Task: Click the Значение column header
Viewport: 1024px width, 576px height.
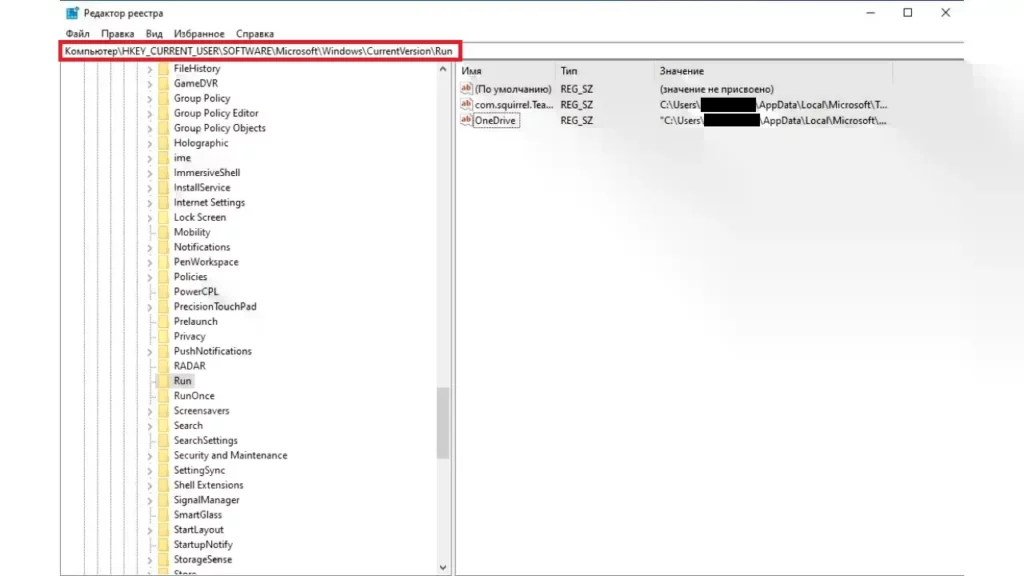Action: [x=680, y=71]
